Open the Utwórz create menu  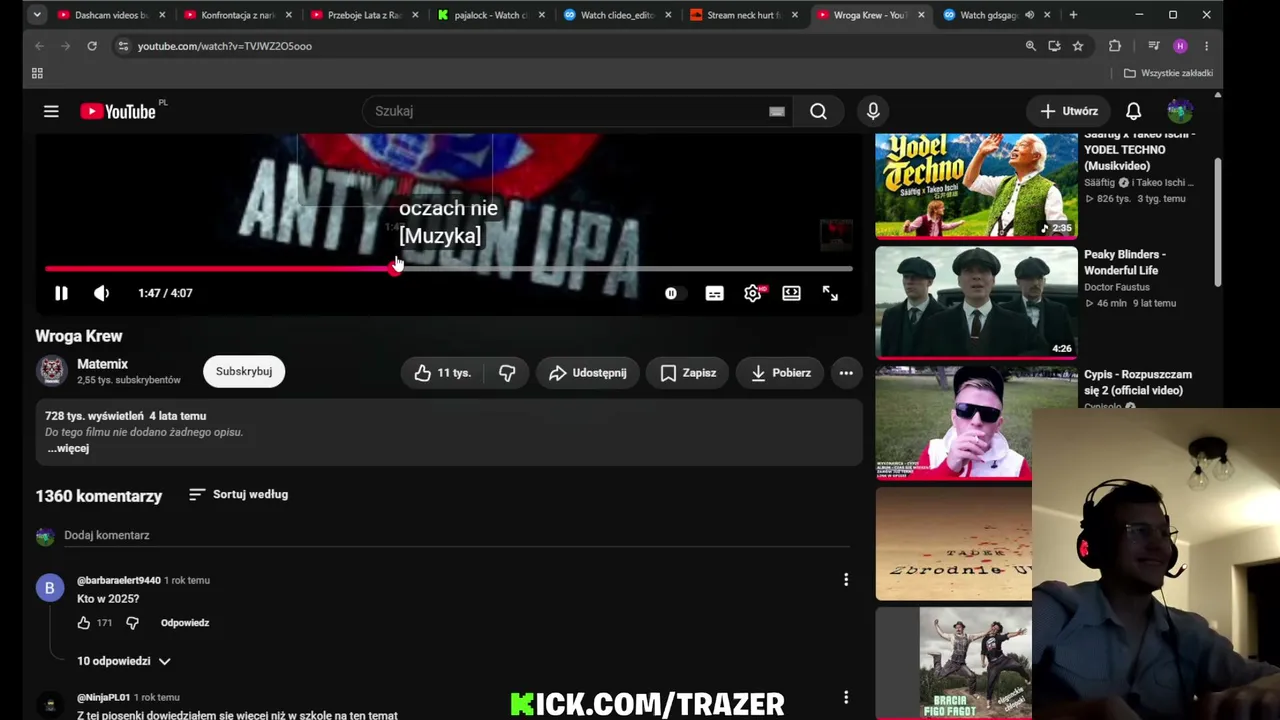[1069, 111]
